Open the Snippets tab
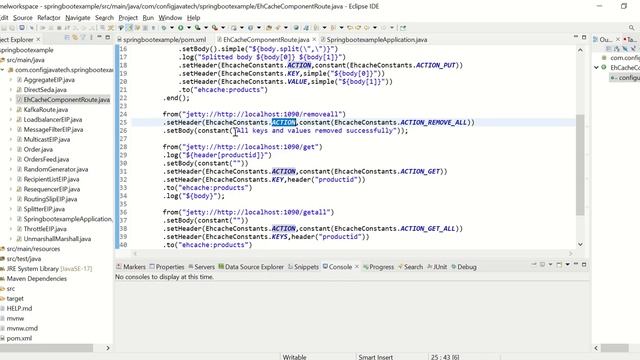The width and height of the screenshot is (640, 360). [x=303, y=267]
